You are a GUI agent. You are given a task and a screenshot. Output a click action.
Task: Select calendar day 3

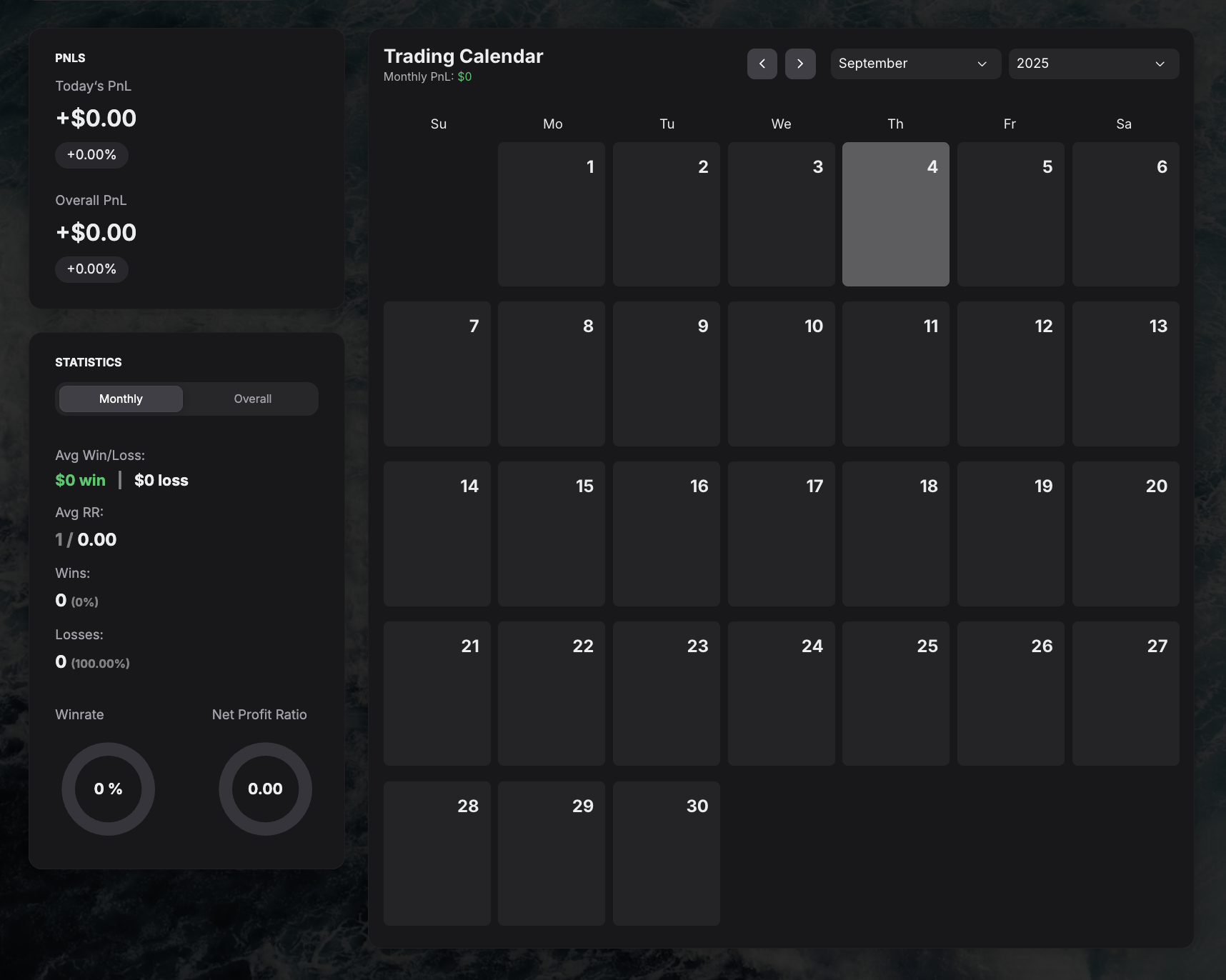(x=781, y=214)
